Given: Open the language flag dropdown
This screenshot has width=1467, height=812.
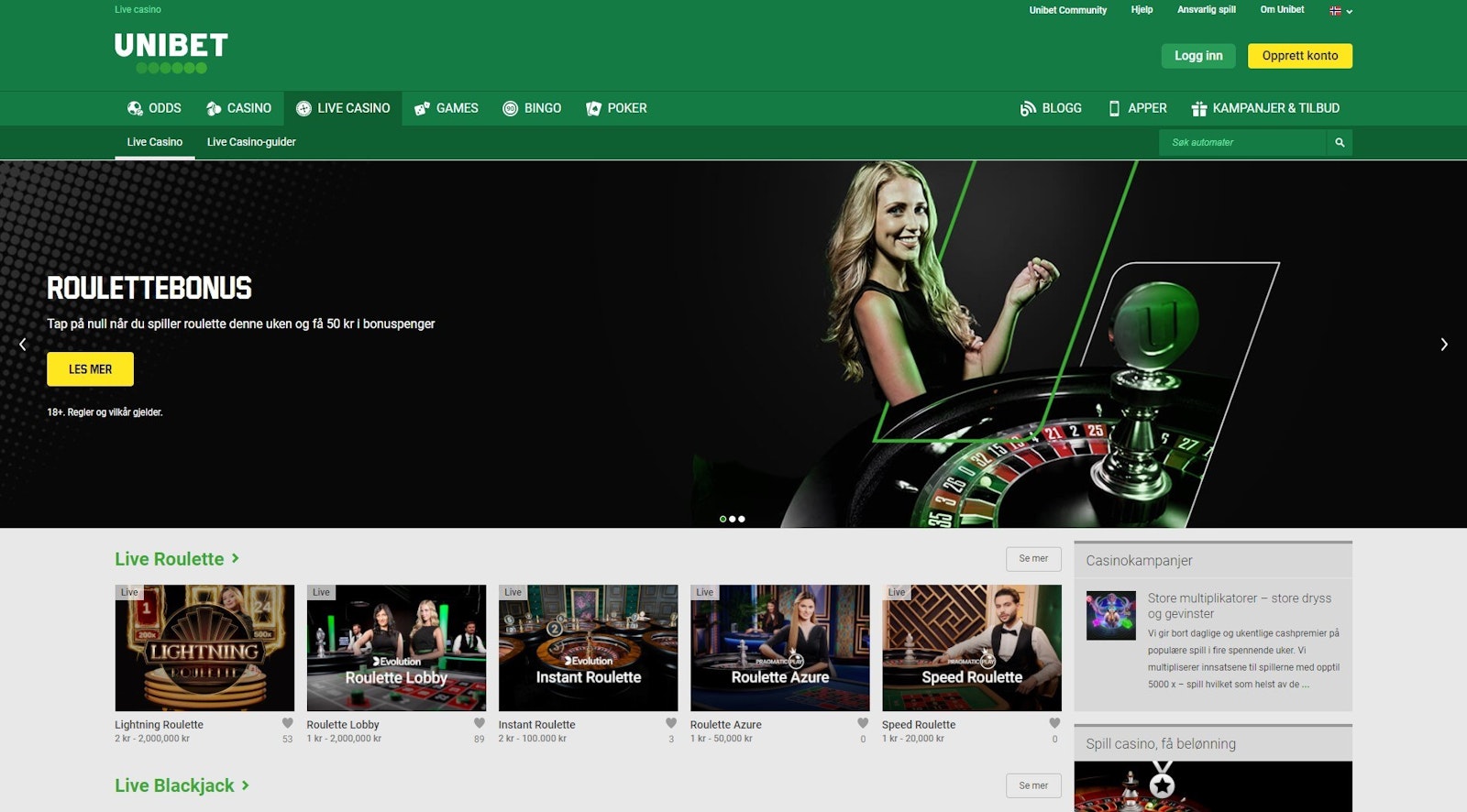Looking at the screenshot, I should pos(1340,10).
